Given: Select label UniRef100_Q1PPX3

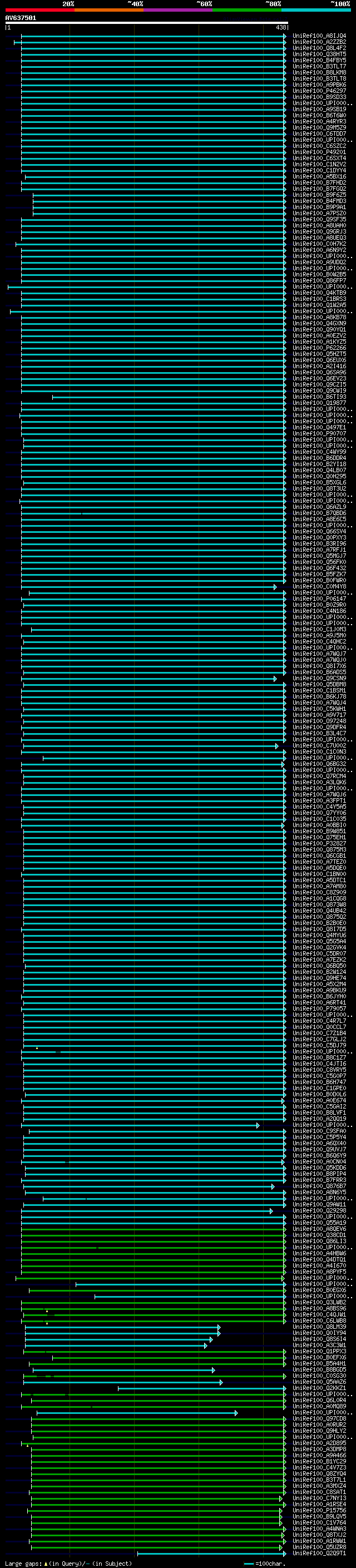Looking at the screenshot, I should 319,1351.
